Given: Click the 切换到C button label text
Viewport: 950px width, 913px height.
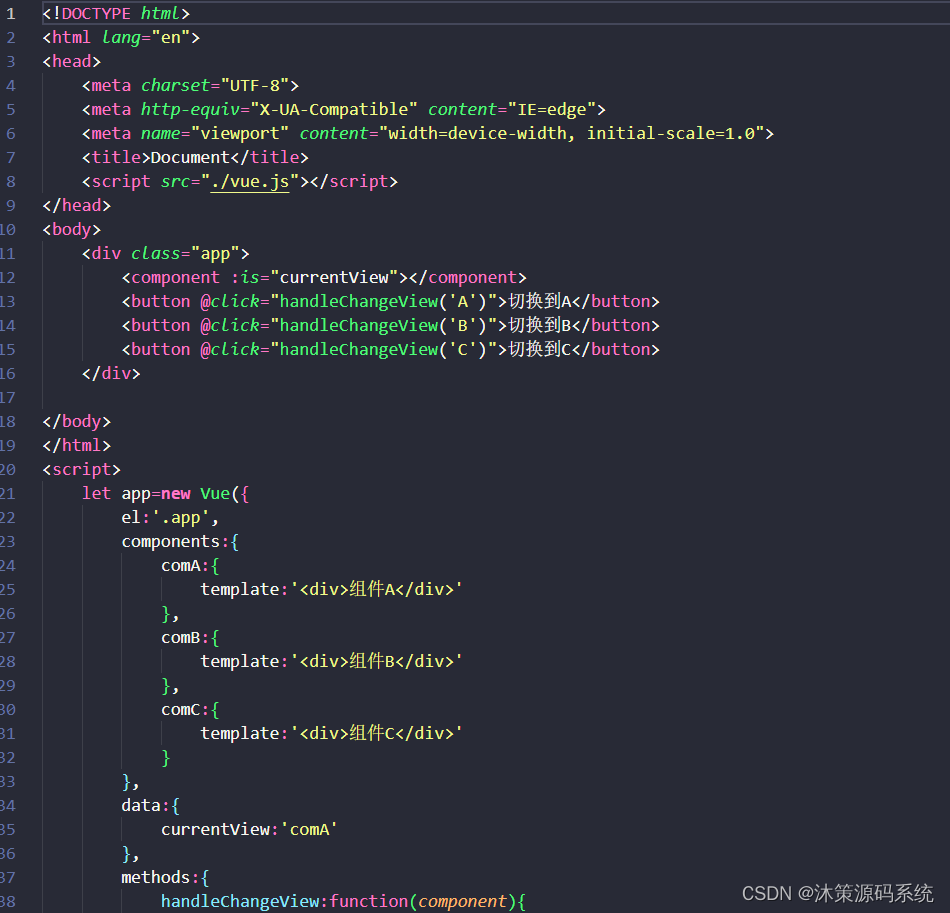Looking at the screenshot, I should (540, 350).
